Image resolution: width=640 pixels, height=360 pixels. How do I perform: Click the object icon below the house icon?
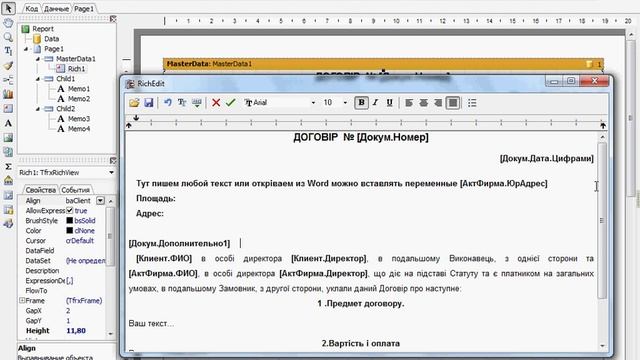coord(8,195)
